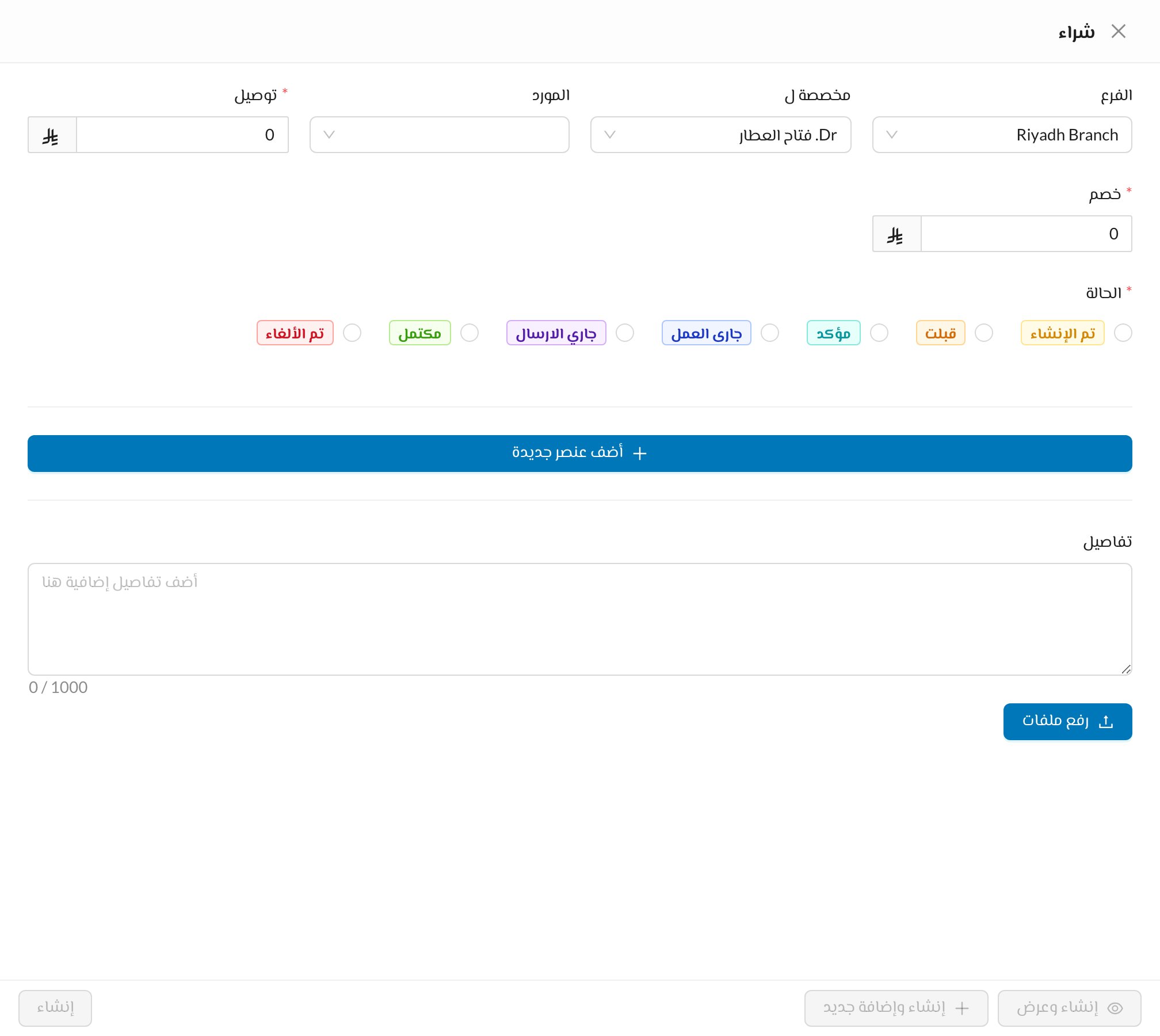
Task: Click the green مكتمل status tag
Action: coord(420,333)
